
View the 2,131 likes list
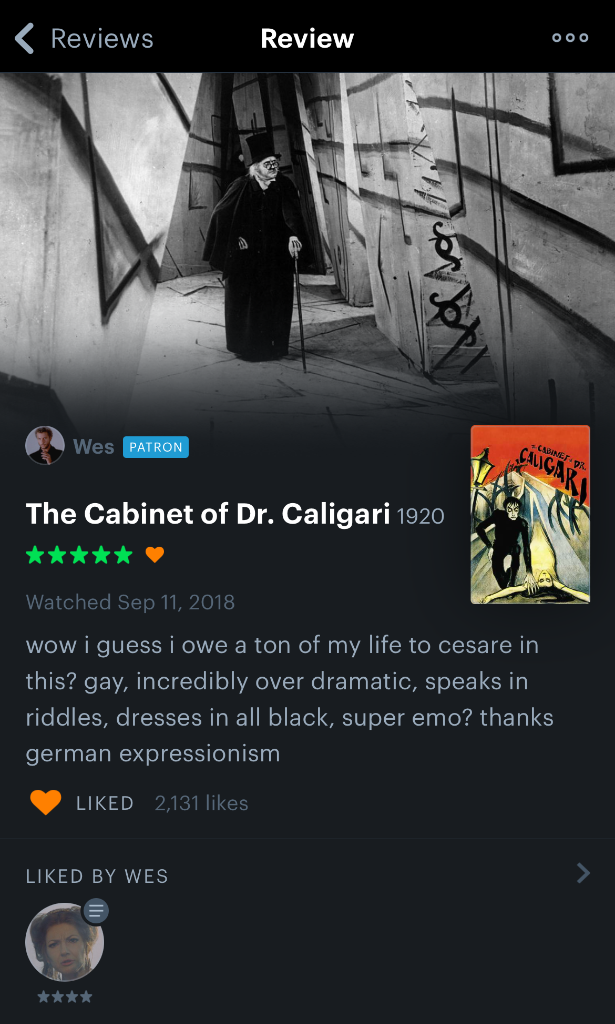201,803
